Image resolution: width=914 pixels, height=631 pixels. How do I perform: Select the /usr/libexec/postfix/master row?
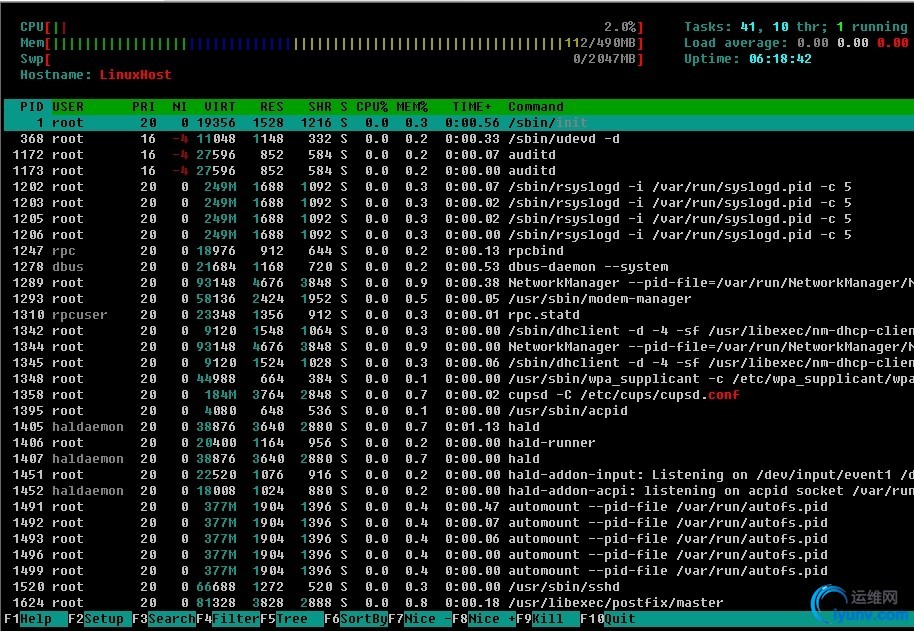459,603
